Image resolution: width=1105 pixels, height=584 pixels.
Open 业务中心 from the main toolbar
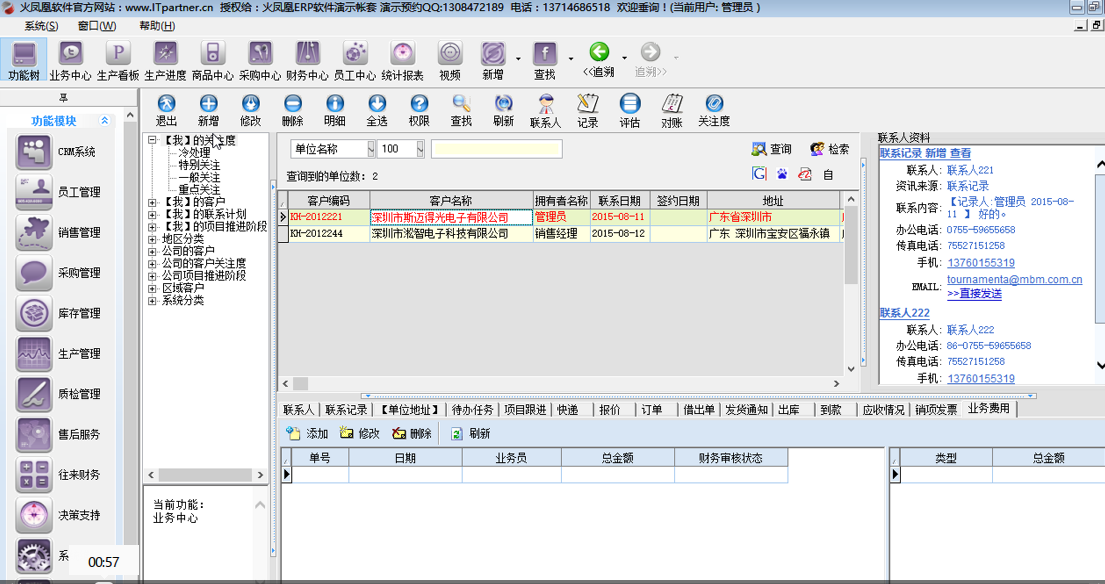point(70,61)
